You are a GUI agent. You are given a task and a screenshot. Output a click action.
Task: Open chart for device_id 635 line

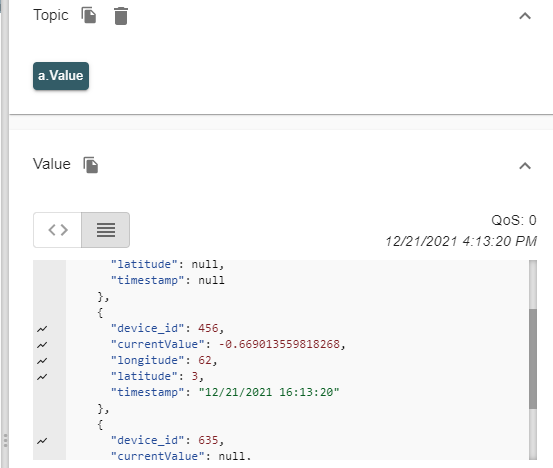pyautogui.click(x=42, y=441)
